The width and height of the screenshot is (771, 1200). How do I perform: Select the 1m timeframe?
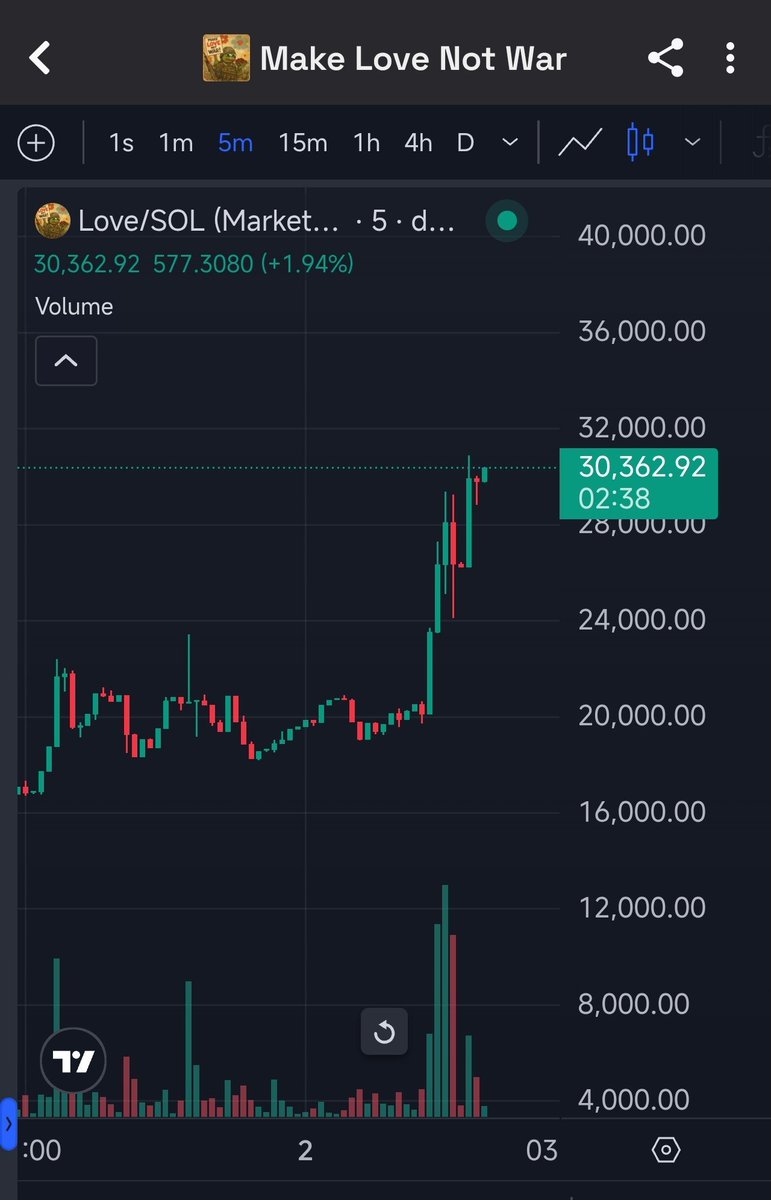pyautogui.click(x=176, y=143)
